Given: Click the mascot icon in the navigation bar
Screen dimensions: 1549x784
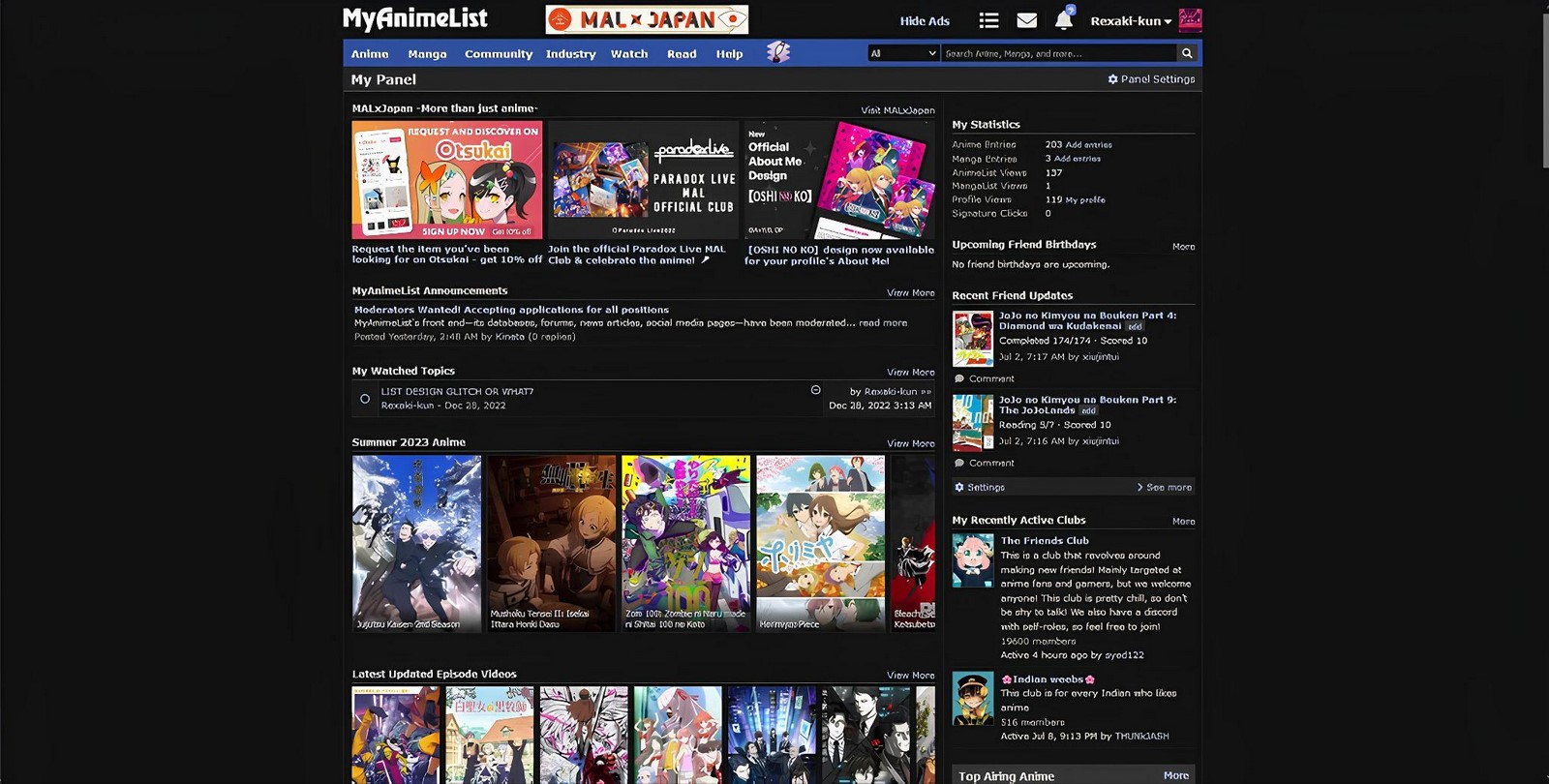Looking at the screenshot, I should (778, 53).
